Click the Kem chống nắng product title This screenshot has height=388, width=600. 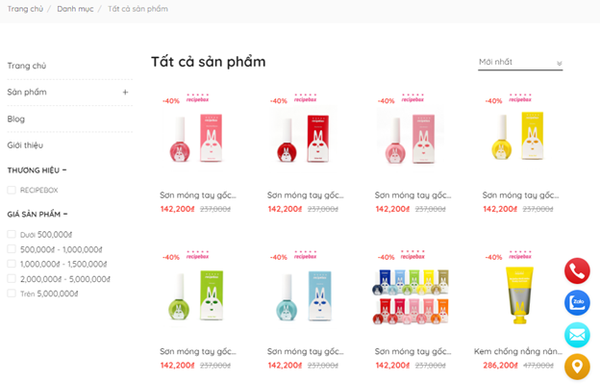point(518,351)
